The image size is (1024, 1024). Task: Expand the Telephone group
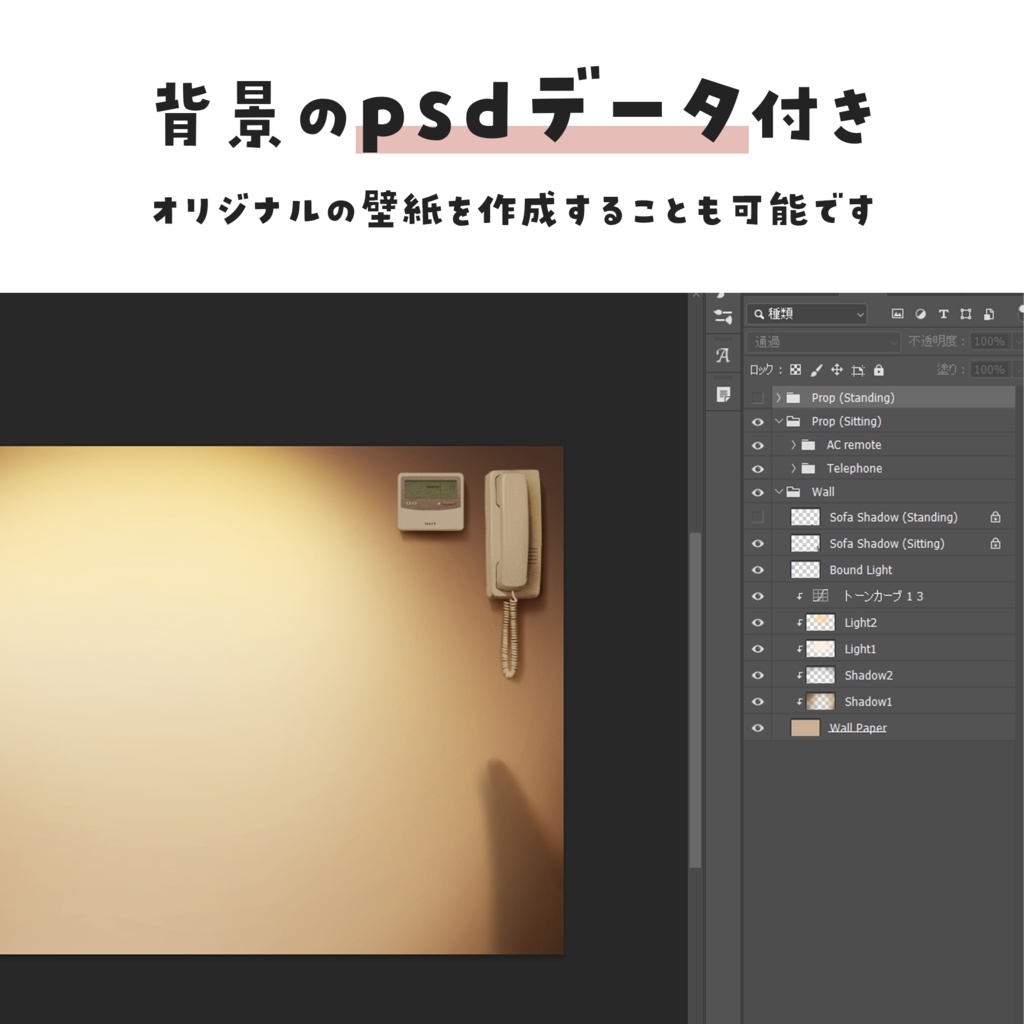click(x=793, y=468)
